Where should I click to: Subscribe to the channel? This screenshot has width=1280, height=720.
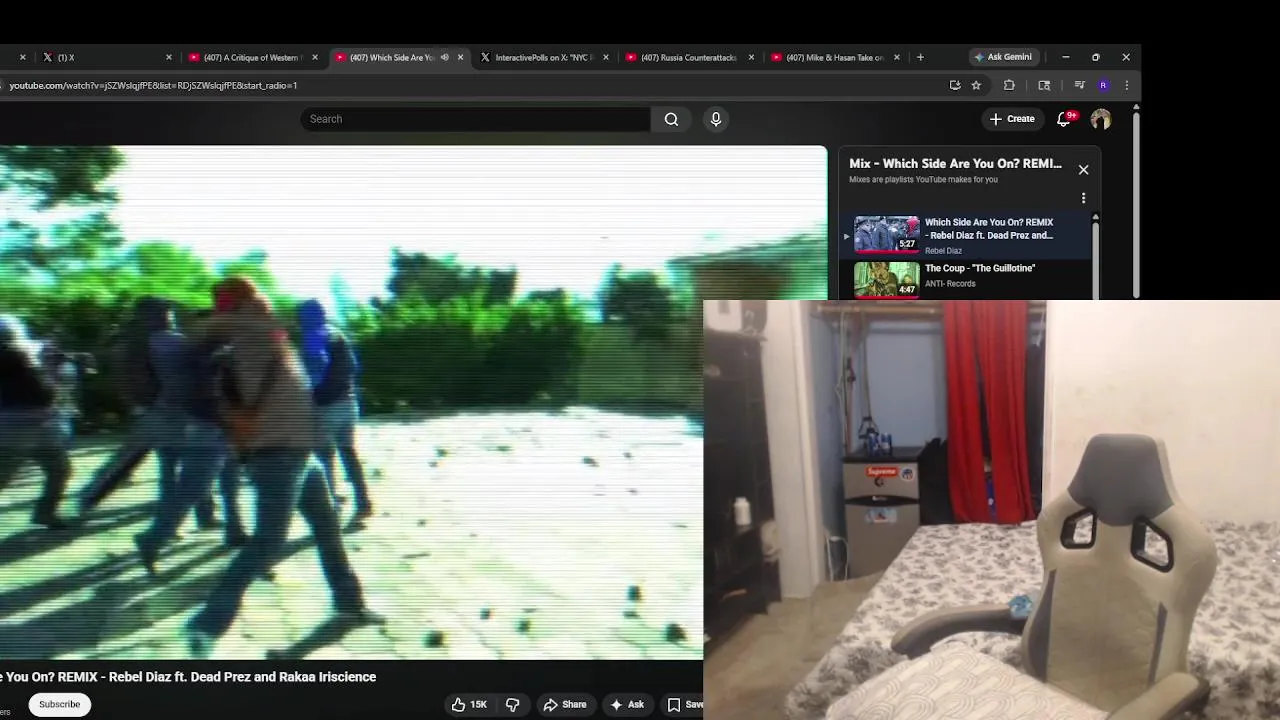click(59, 704)
